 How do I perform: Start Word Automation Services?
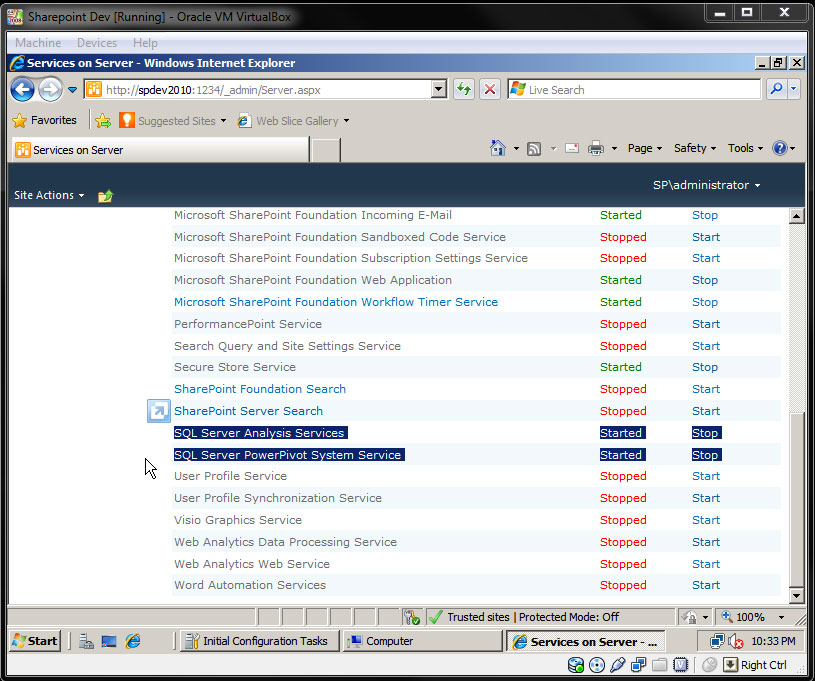point(706,585)
